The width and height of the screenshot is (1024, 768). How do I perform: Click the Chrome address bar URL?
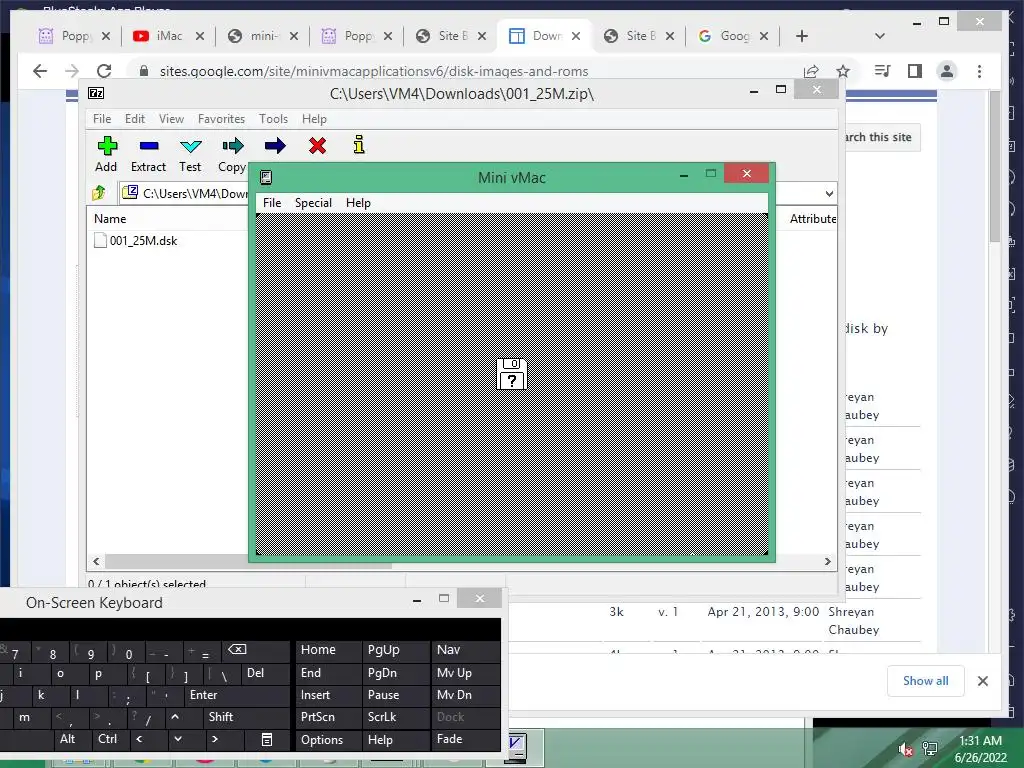click(x=374, y=71)
